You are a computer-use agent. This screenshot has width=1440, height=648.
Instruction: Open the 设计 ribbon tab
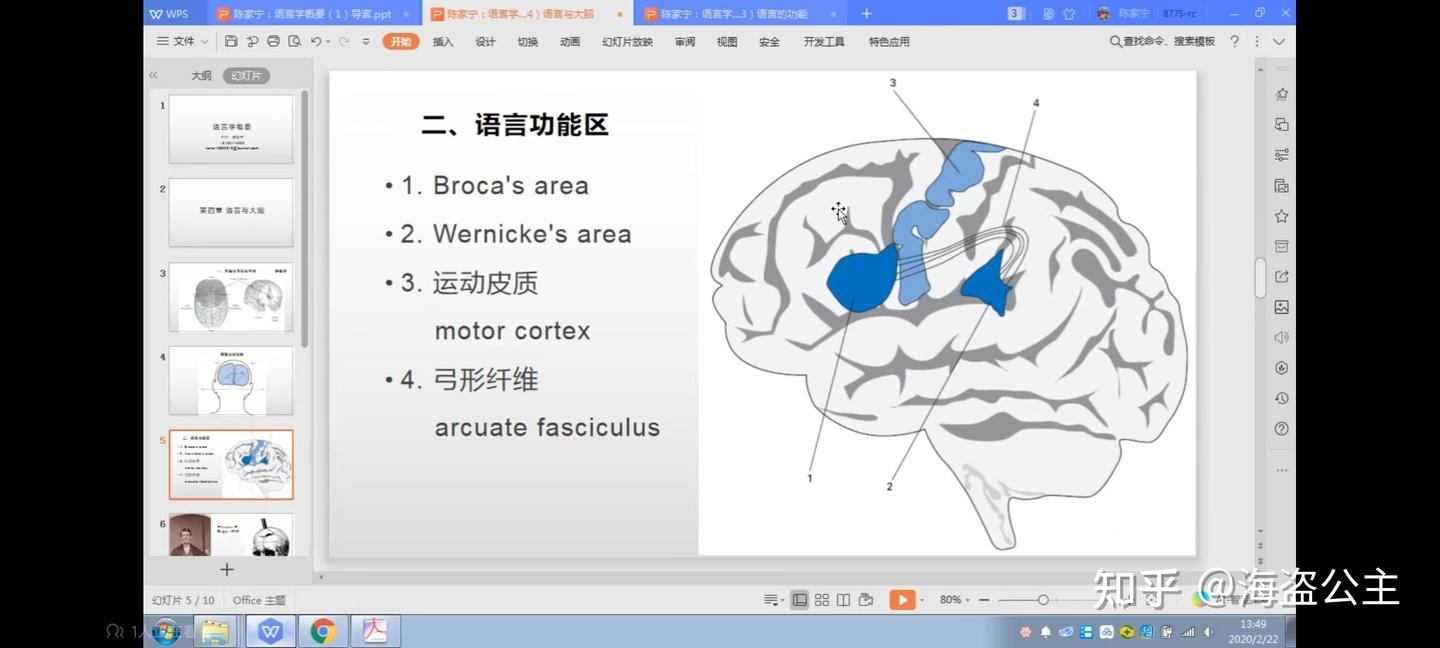point(485,41)
